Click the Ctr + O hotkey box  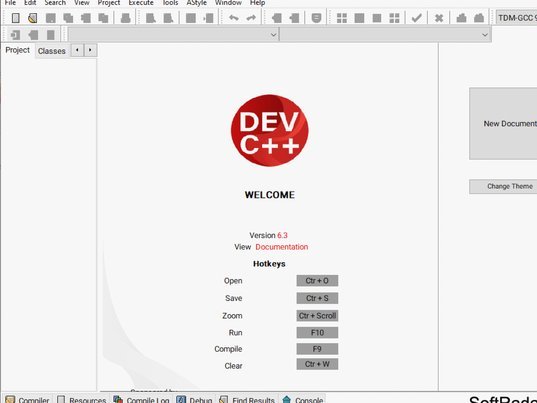pos(317,281)
